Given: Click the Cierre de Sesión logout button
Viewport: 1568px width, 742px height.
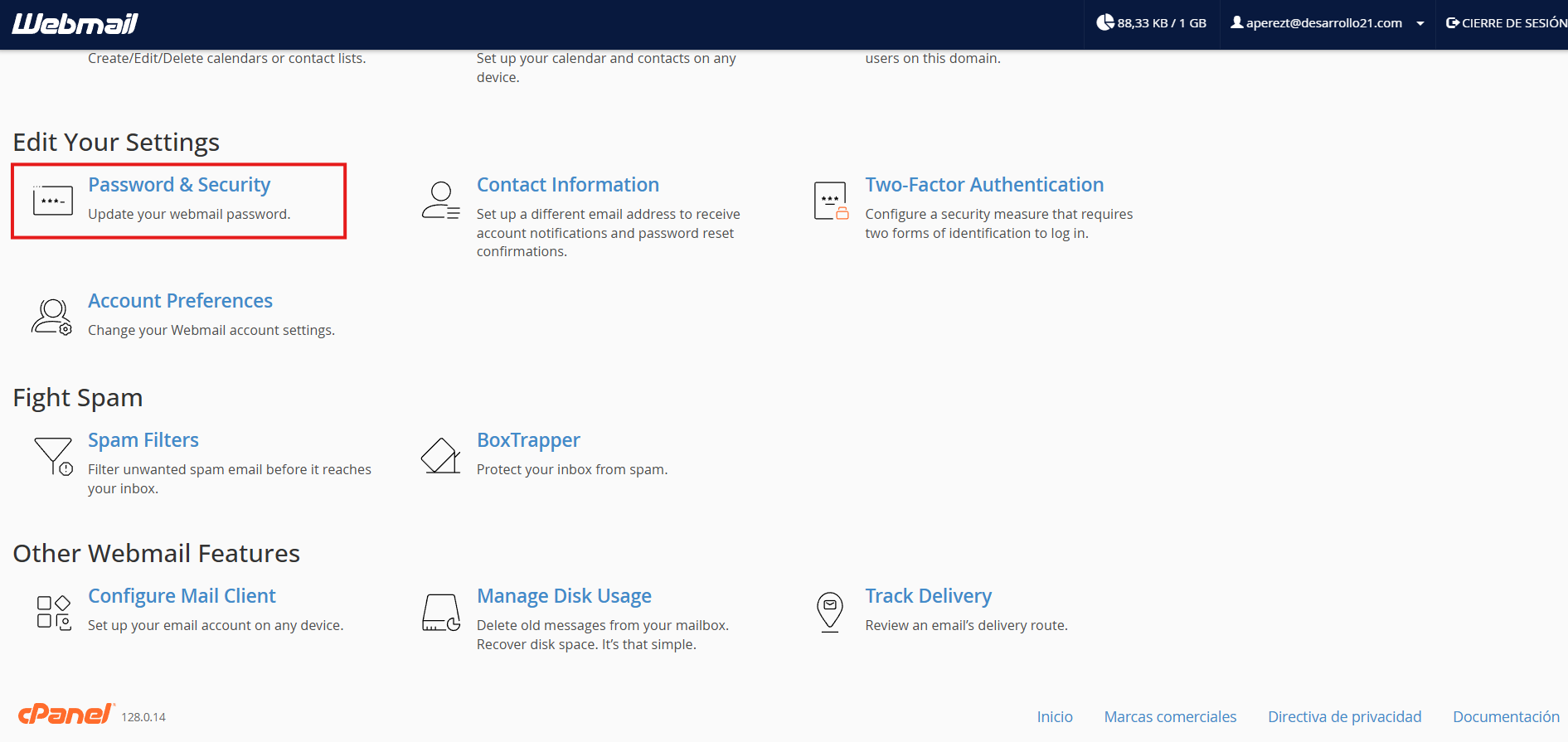Looking at the screenshot, I should pyautogui.click(x=1506, y=23).
